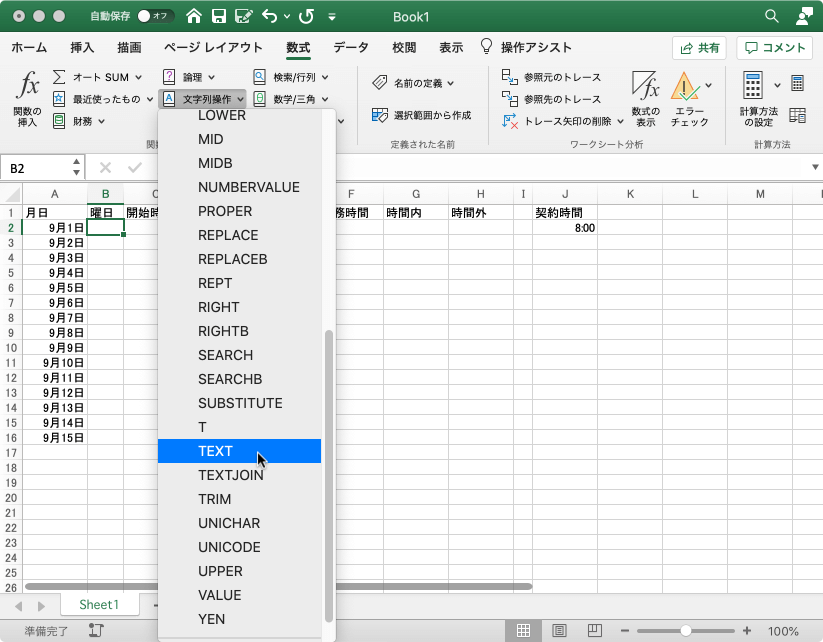Select UPPER function in list
The height and width of the screenshot is (642, 823).
pyautogui.click(x=239, y=571)
